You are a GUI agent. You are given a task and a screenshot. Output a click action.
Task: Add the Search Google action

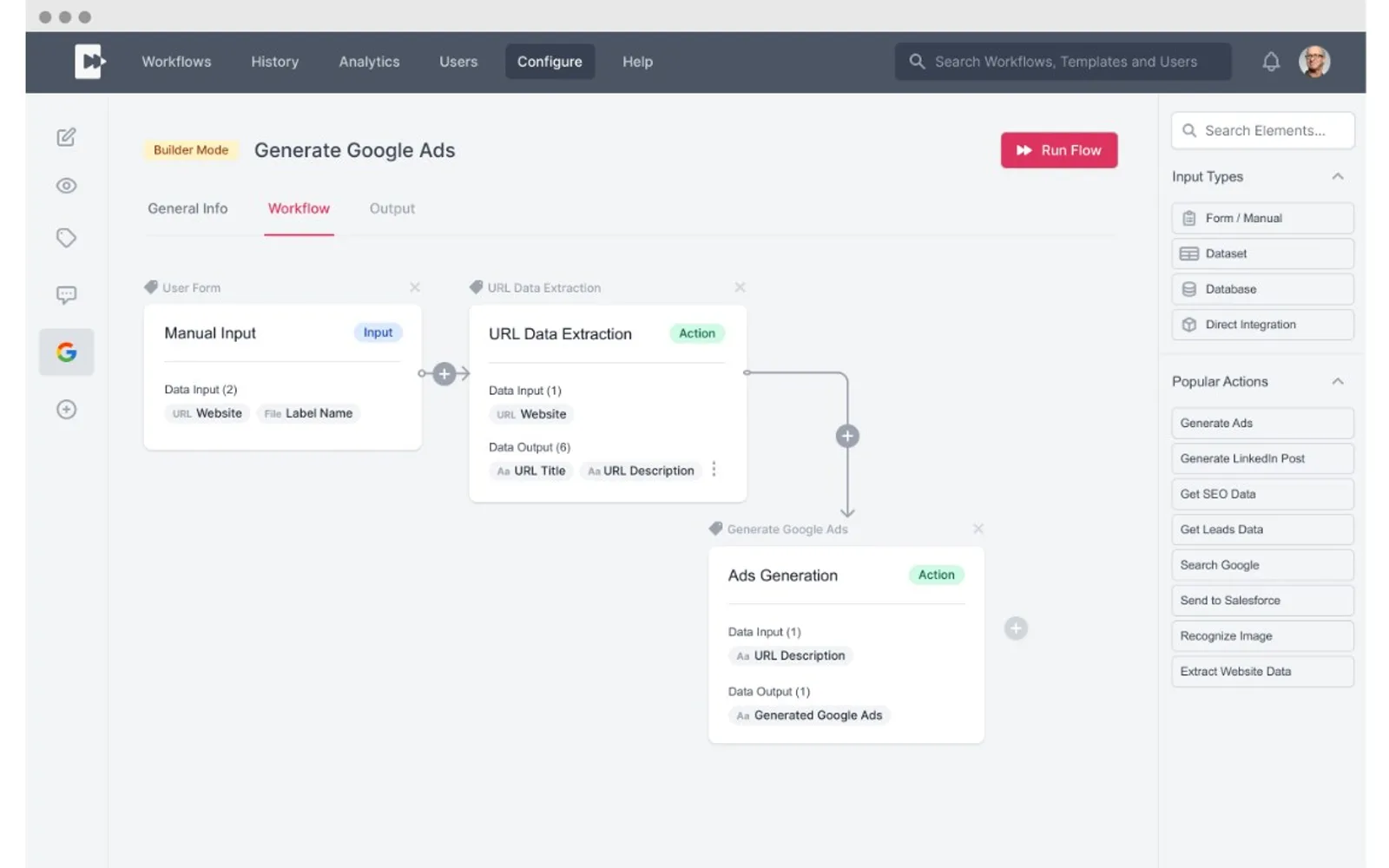point(1263,565)
